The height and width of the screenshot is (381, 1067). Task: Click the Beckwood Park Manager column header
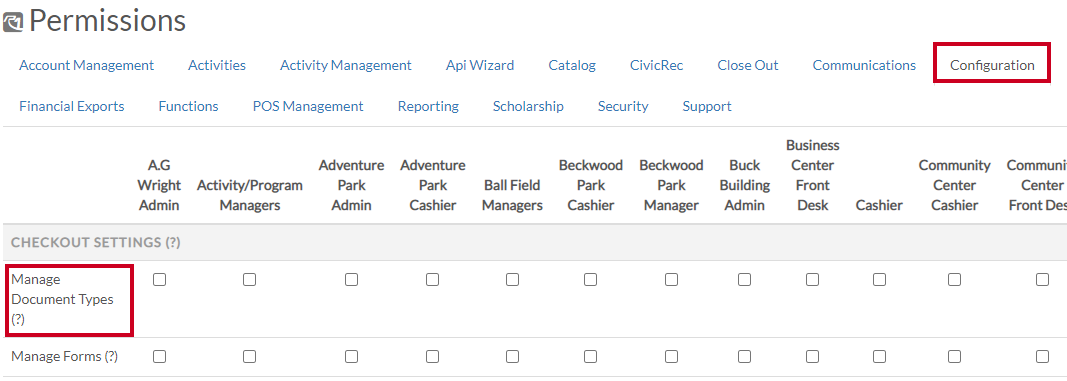672,185
